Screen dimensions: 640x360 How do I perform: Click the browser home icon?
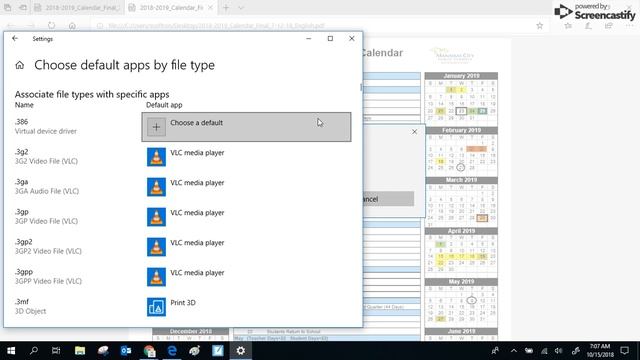pos(72,26)
